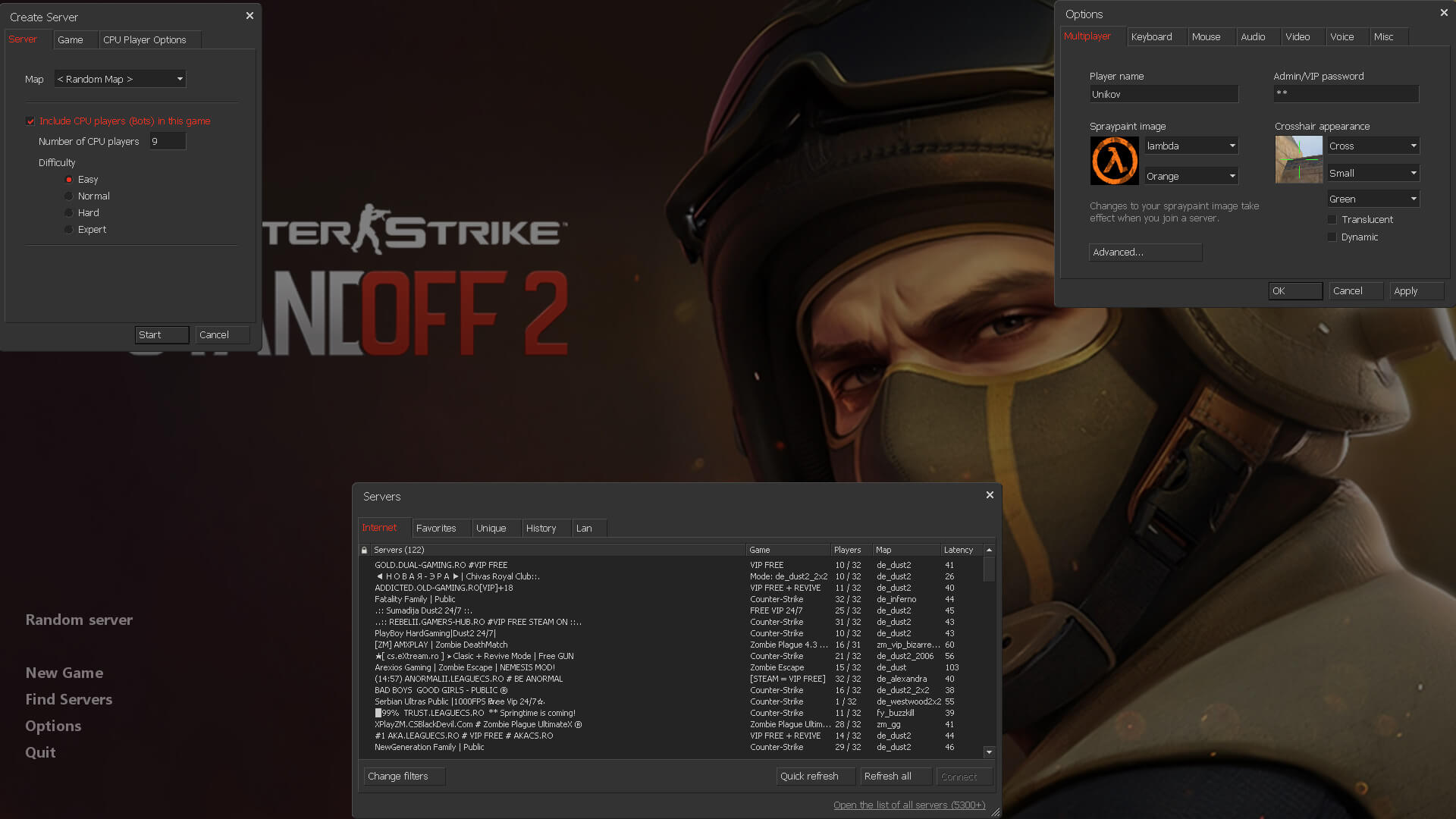Open the Lan tab in Servers

coord(589,528)
